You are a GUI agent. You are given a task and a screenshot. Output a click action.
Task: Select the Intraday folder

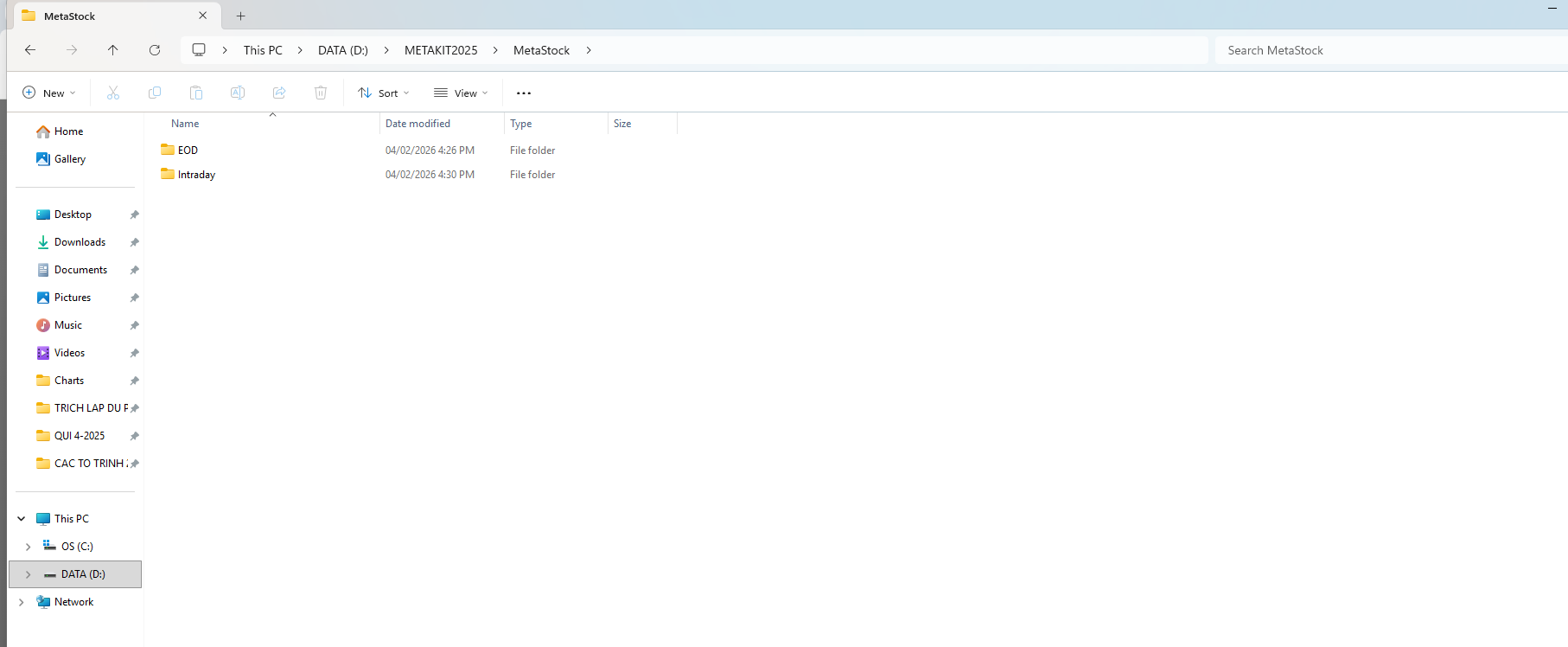point(196,175)
